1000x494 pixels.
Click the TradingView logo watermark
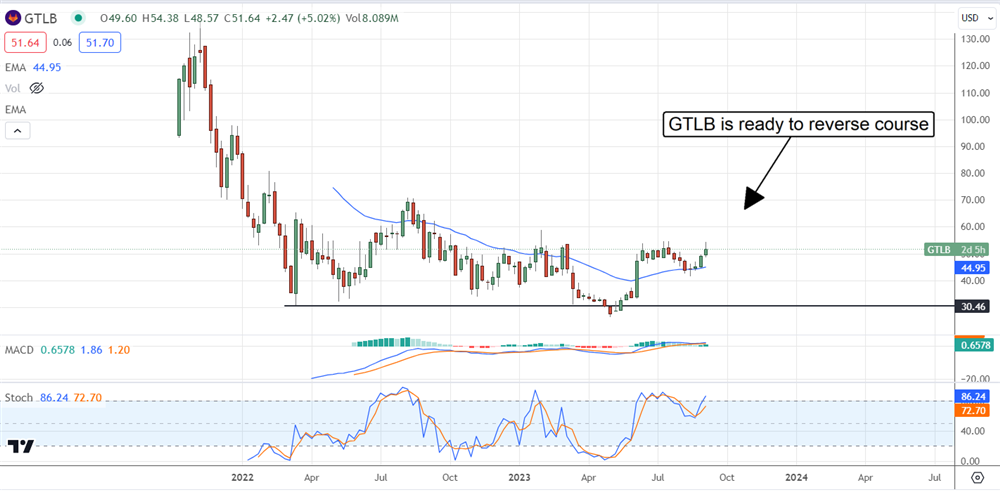(19, 446)
